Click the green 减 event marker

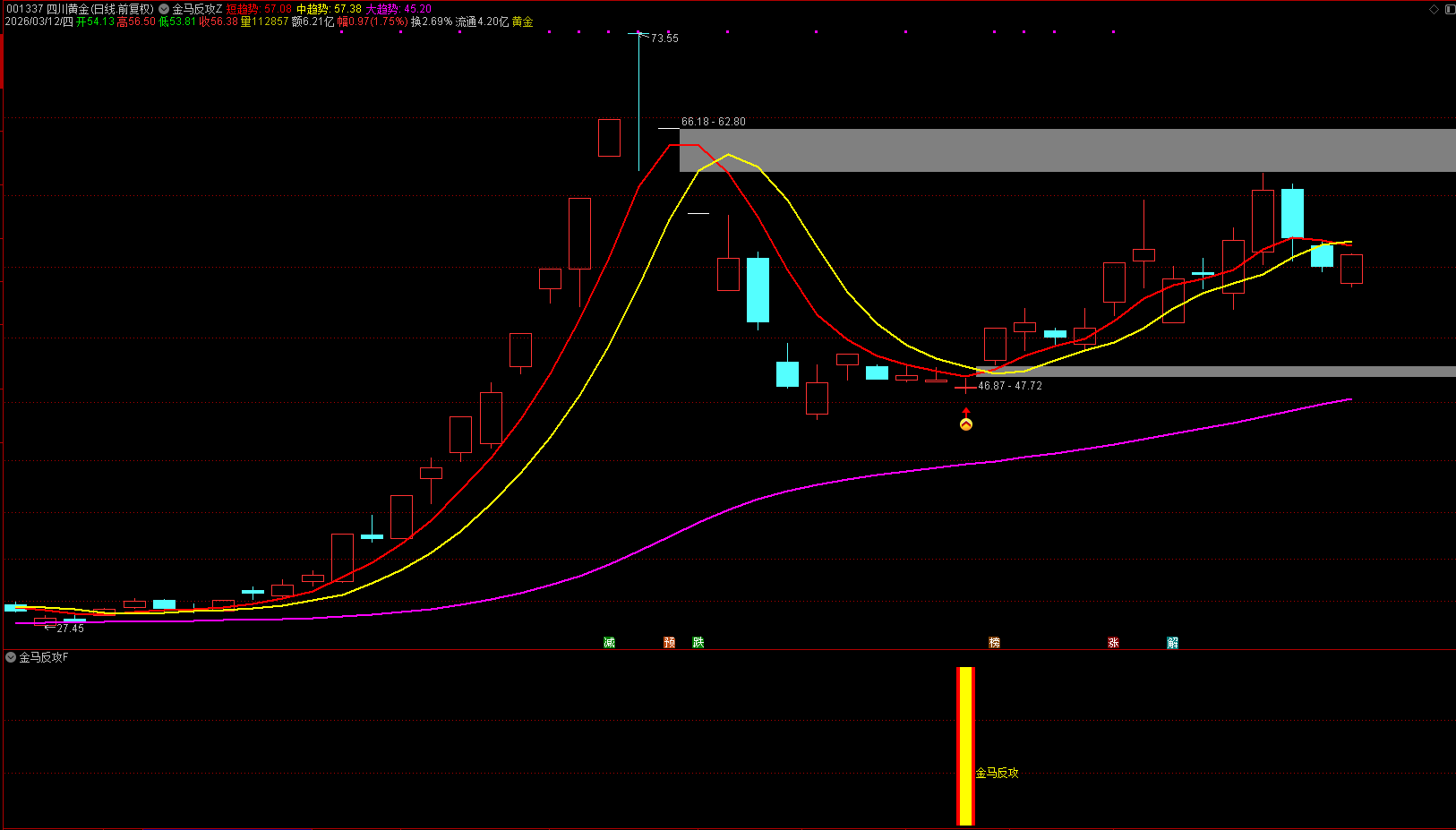pos(609,642)
